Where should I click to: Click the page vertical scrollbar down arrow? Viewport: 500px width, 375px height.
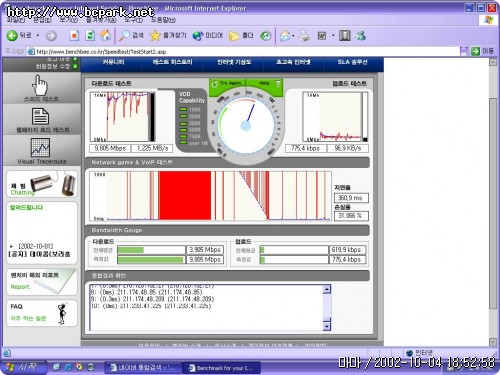tap(493, 342)
